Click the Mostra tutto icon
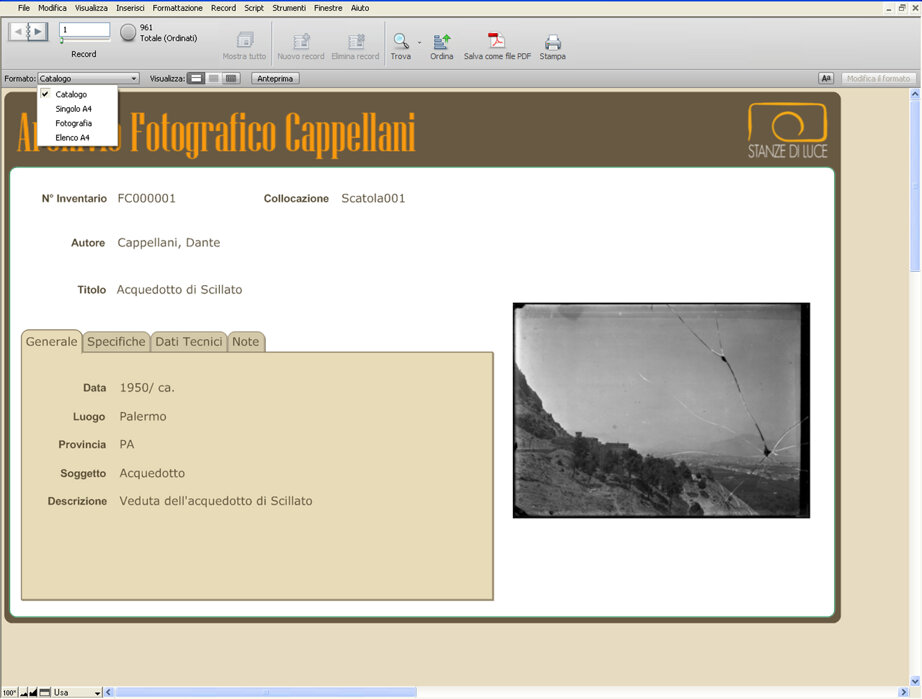This screenshot has height=699, width=922. pos(245,41)
